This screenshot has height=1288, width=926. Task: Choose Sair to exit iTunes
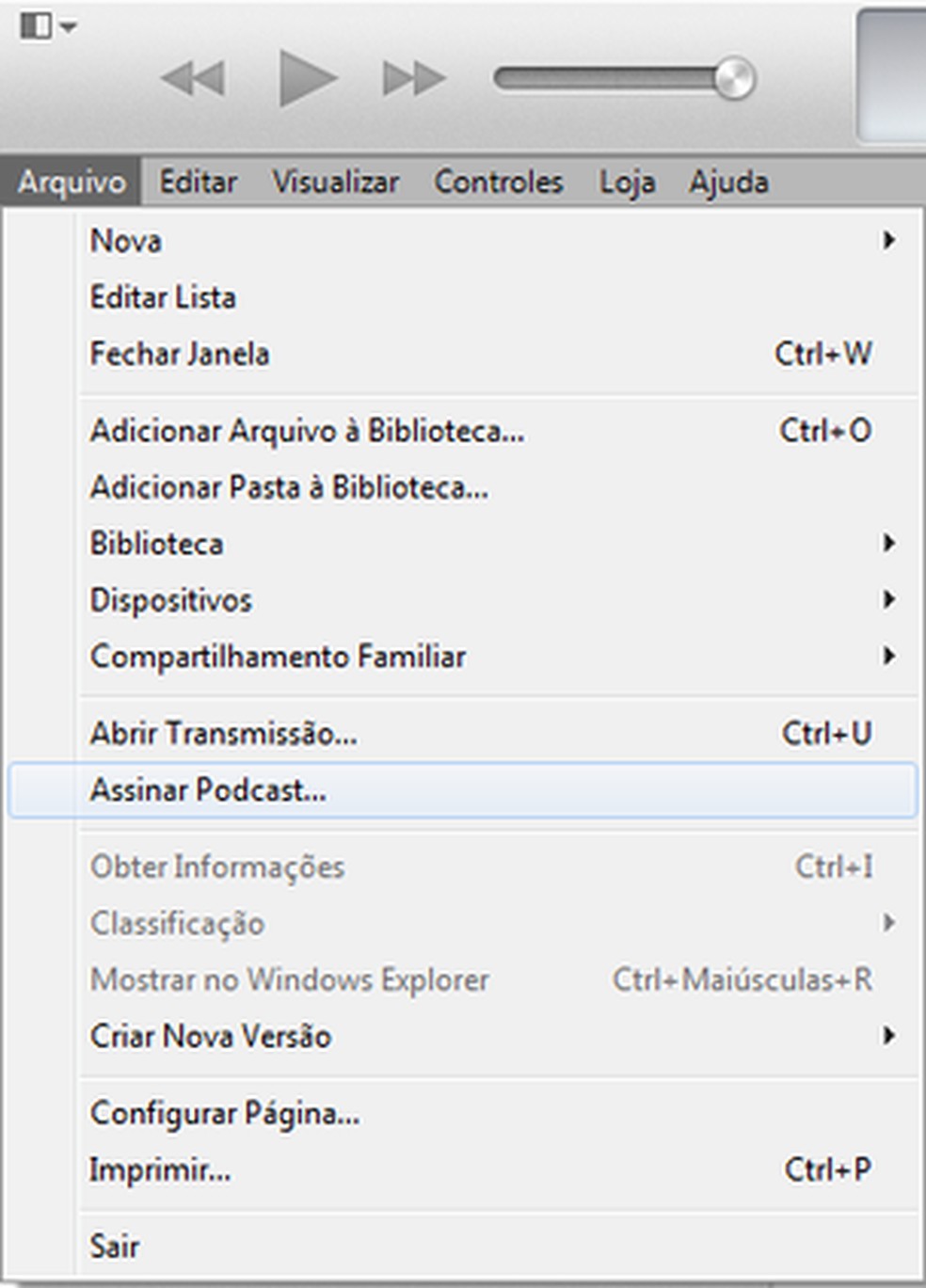[115, 1247]
